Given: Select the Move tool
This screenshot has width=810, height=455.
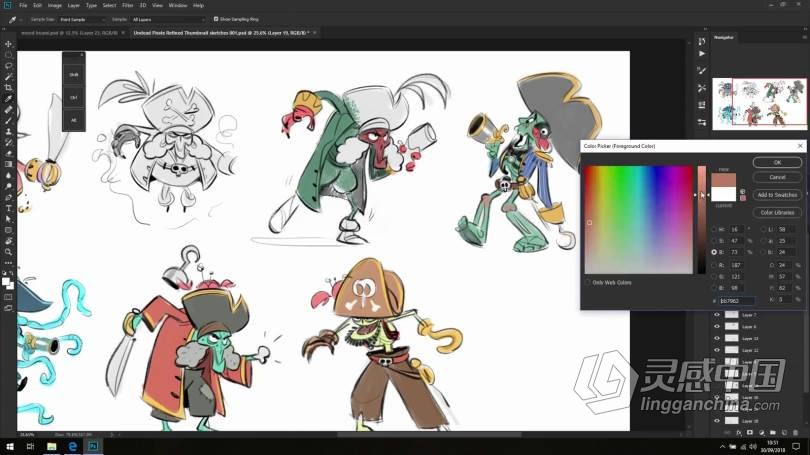Looking at the screenshot, I should [8, 44].
